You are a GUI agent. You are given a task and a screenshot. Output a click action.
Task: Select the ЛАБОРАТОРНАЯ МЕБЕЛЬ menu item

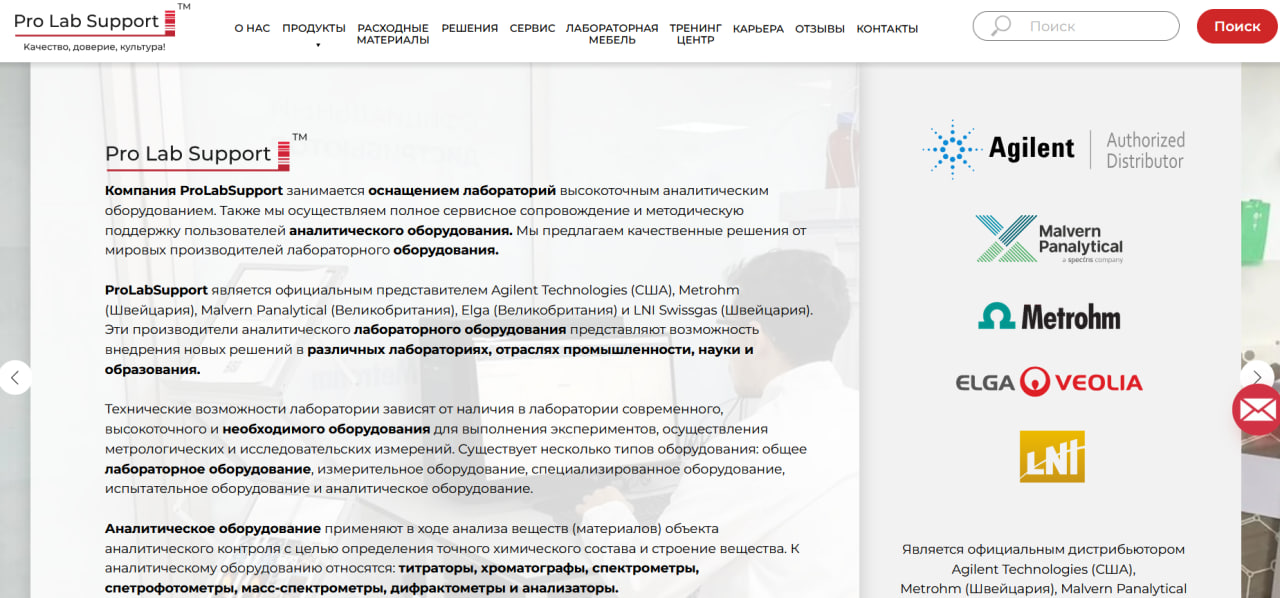click(612, 34)
